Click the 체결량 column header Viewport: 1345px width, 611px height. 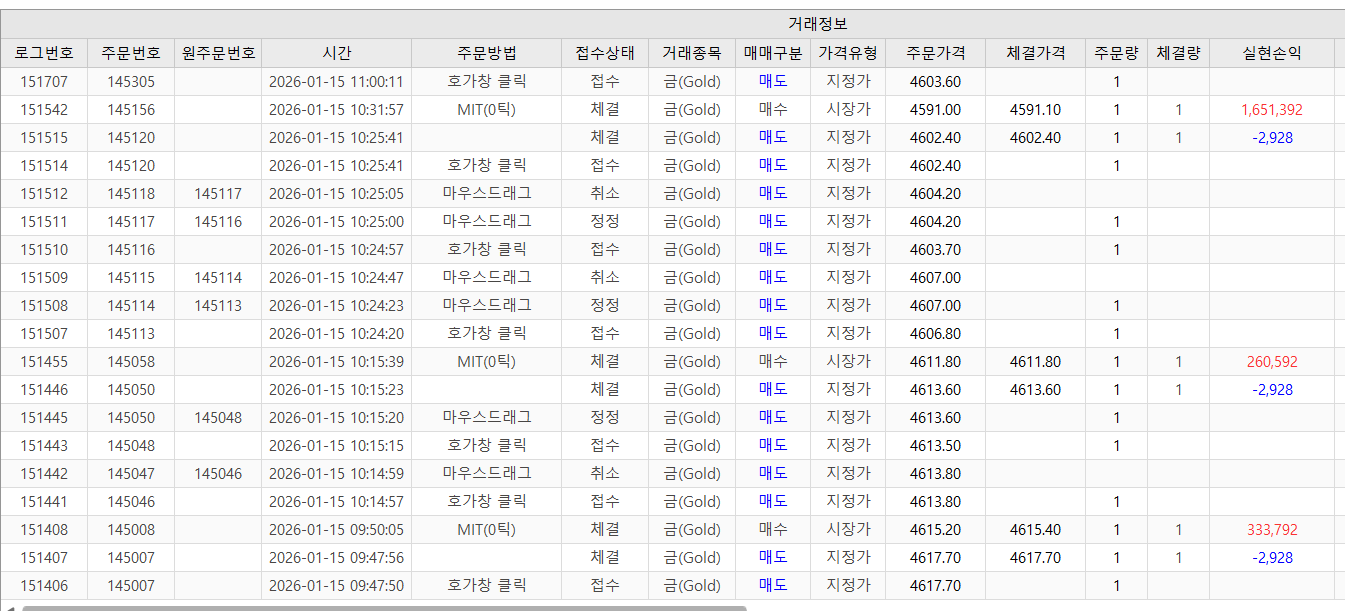pos(1179,53)
